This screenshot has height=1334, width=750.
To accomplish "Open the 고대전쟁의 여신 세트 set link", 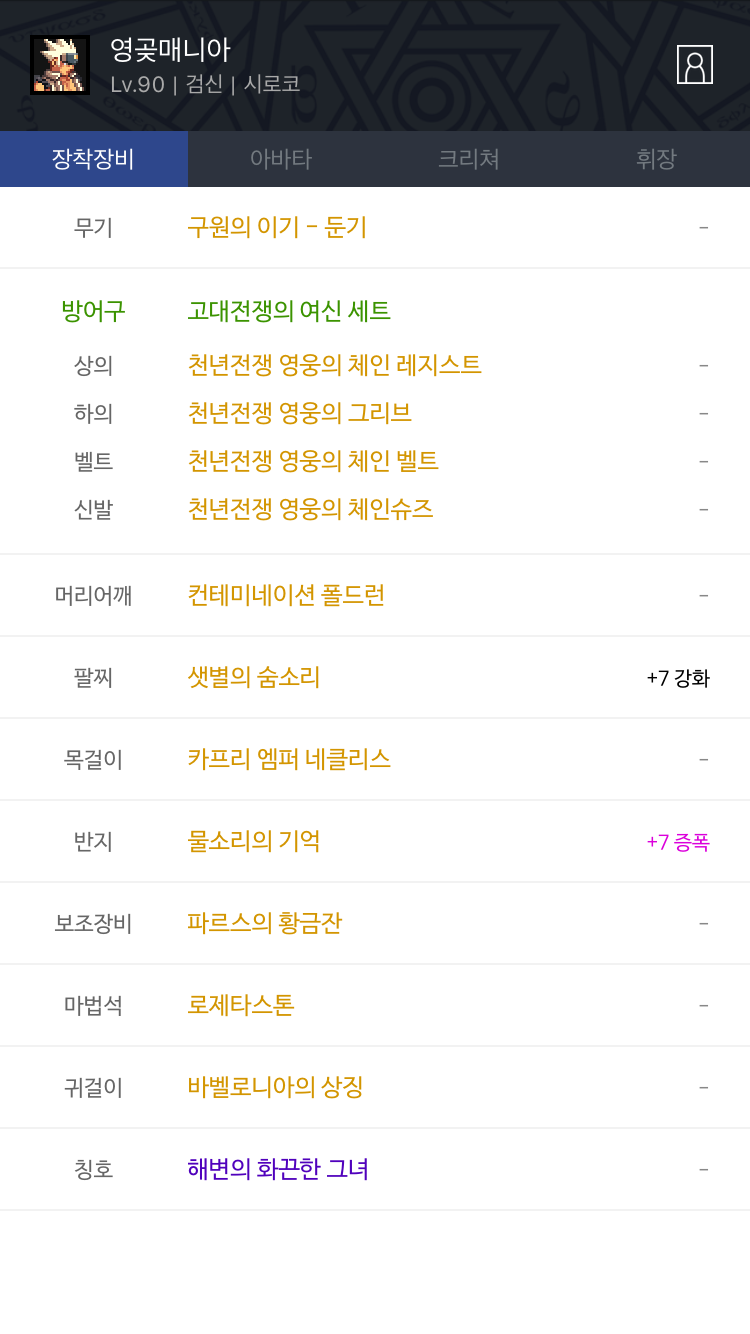I will 289,311.
